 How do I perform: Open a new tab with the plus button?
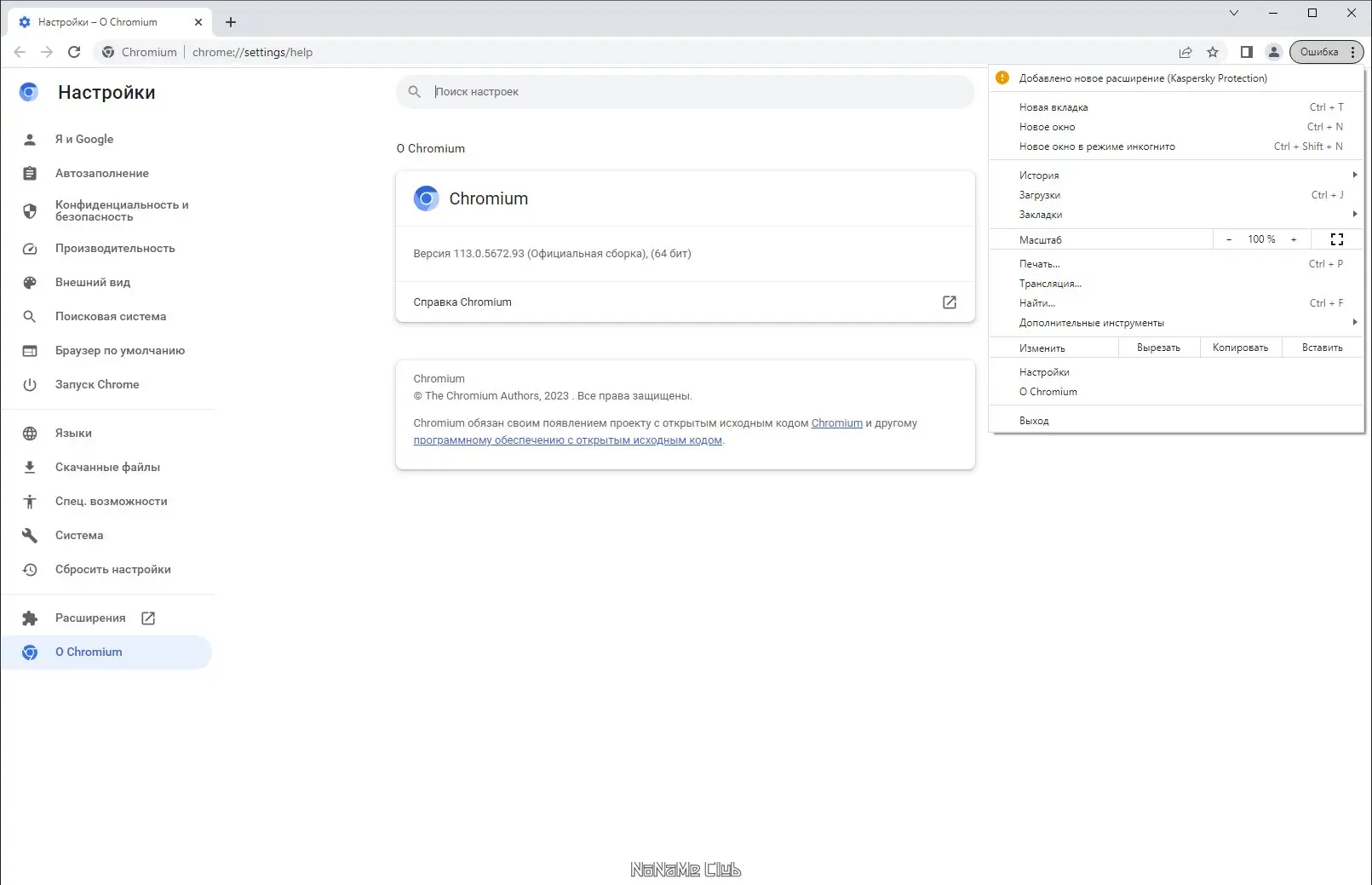pos(231,22)
